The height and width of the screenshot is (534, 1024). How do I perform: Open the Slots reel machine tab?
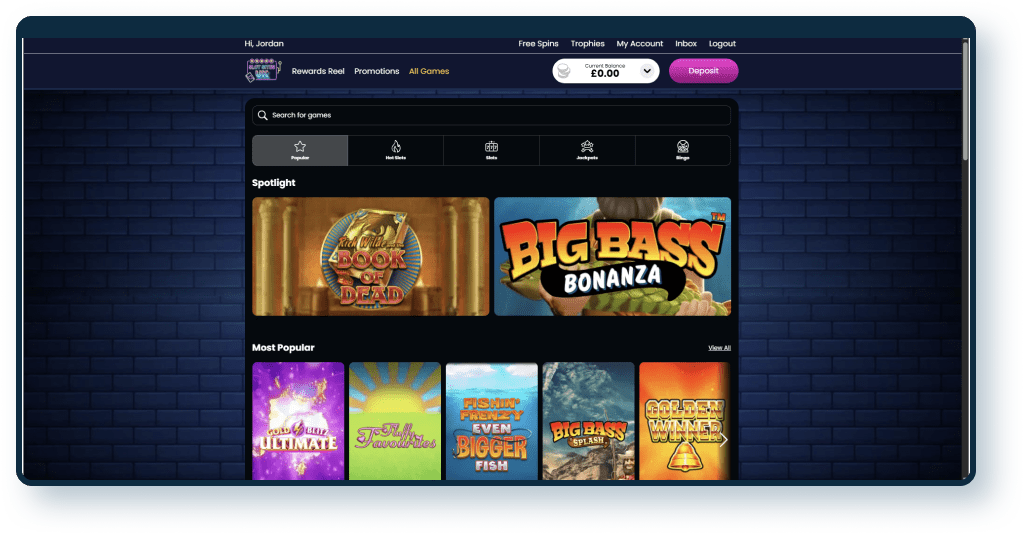click(491, 150)
